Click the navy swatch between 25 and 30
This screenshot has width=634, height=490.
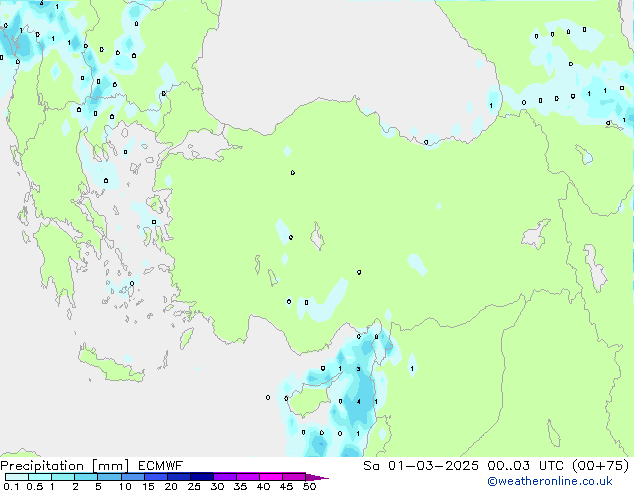(202, 477)
